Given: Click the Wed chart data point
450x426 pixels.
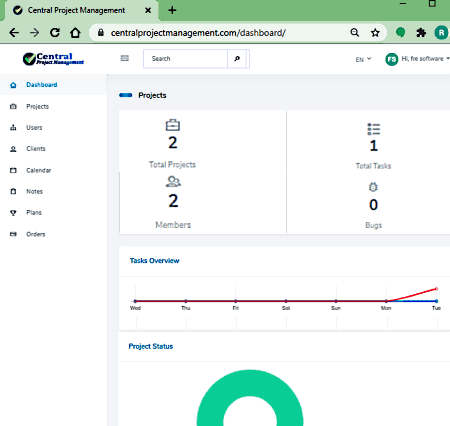Looking at the screenshot, I should [135, 301].
